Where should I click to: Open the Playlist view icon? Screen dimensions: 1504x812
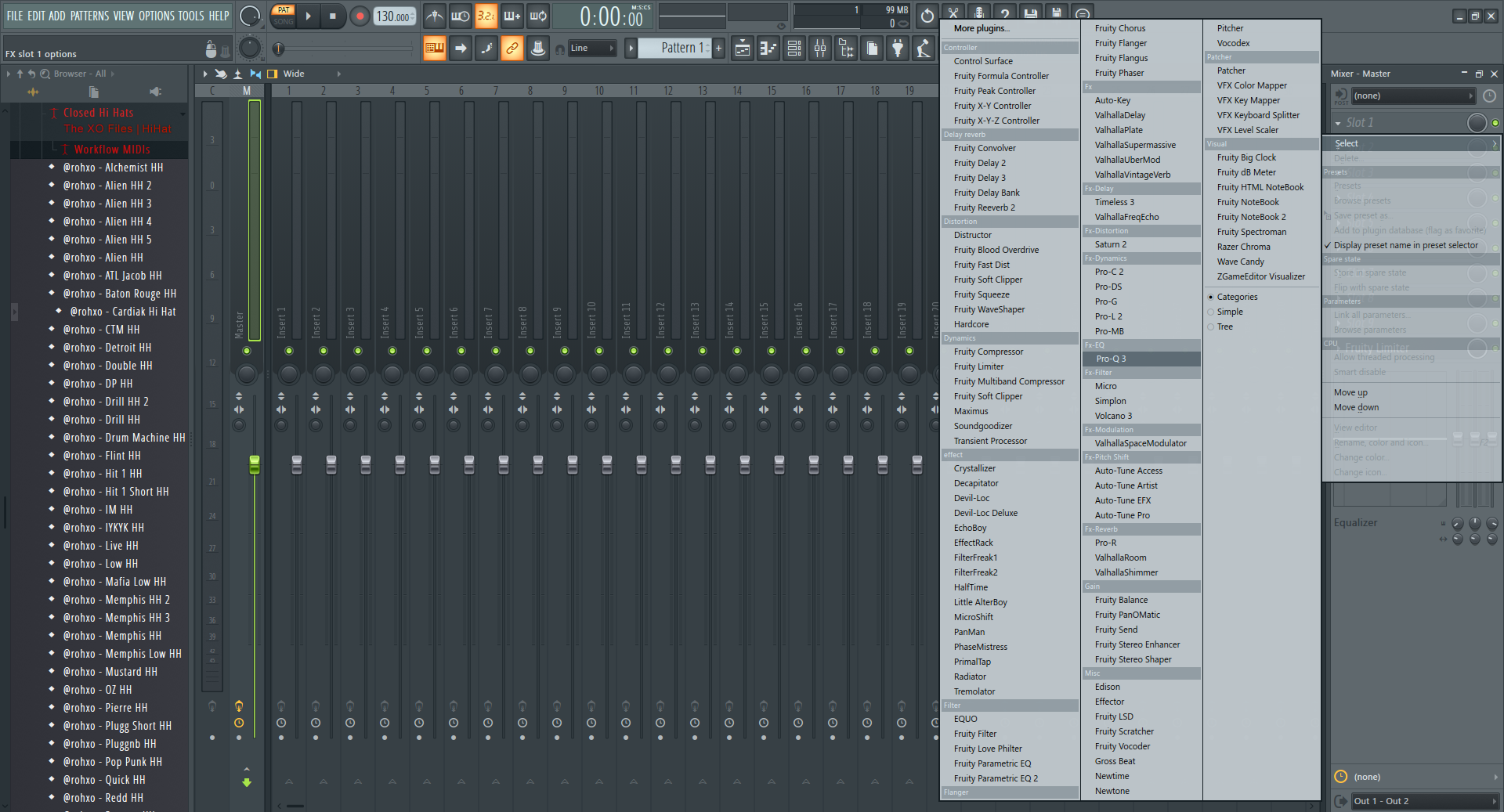743,49
